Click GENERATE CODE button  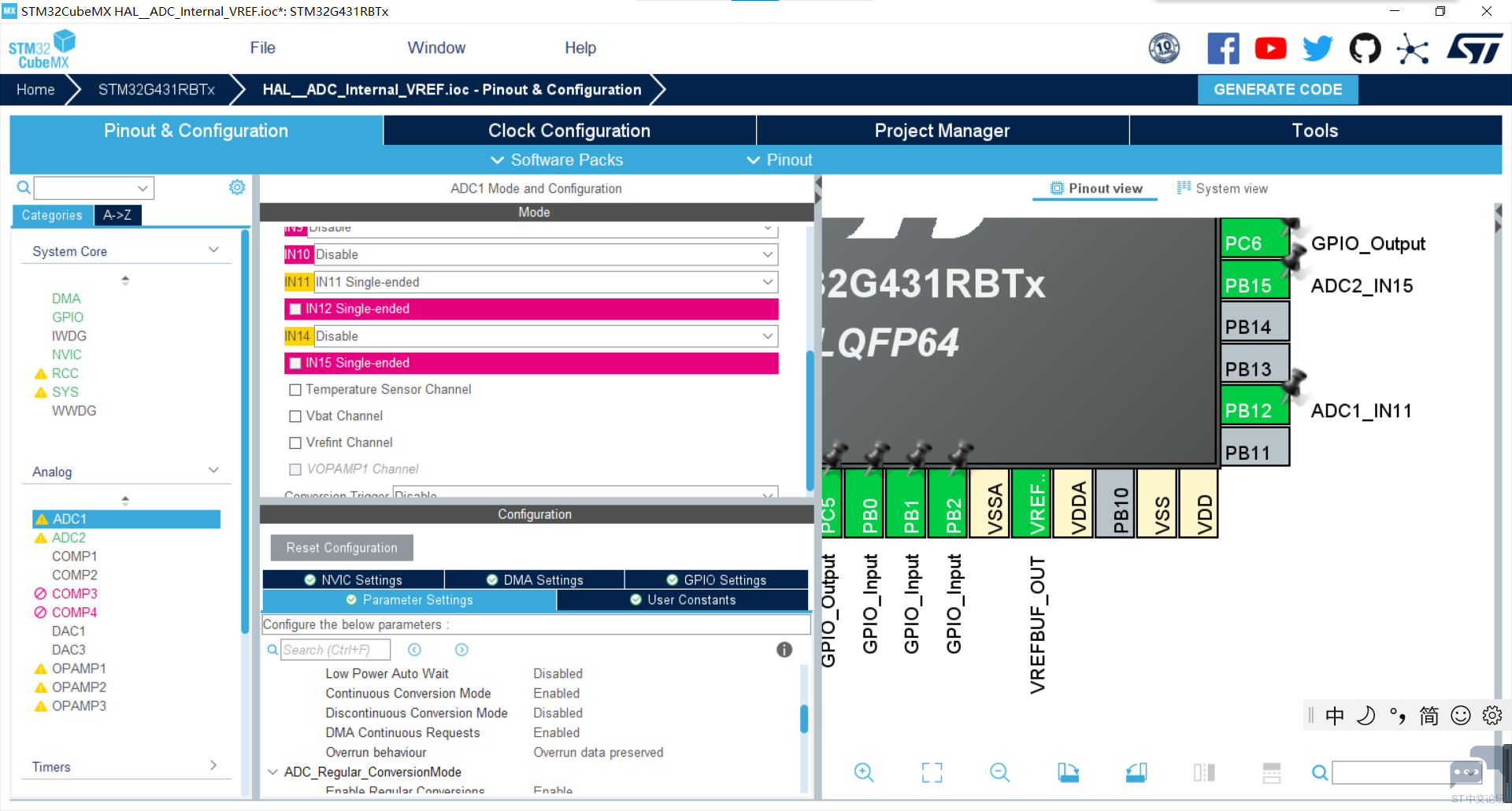1277,90
